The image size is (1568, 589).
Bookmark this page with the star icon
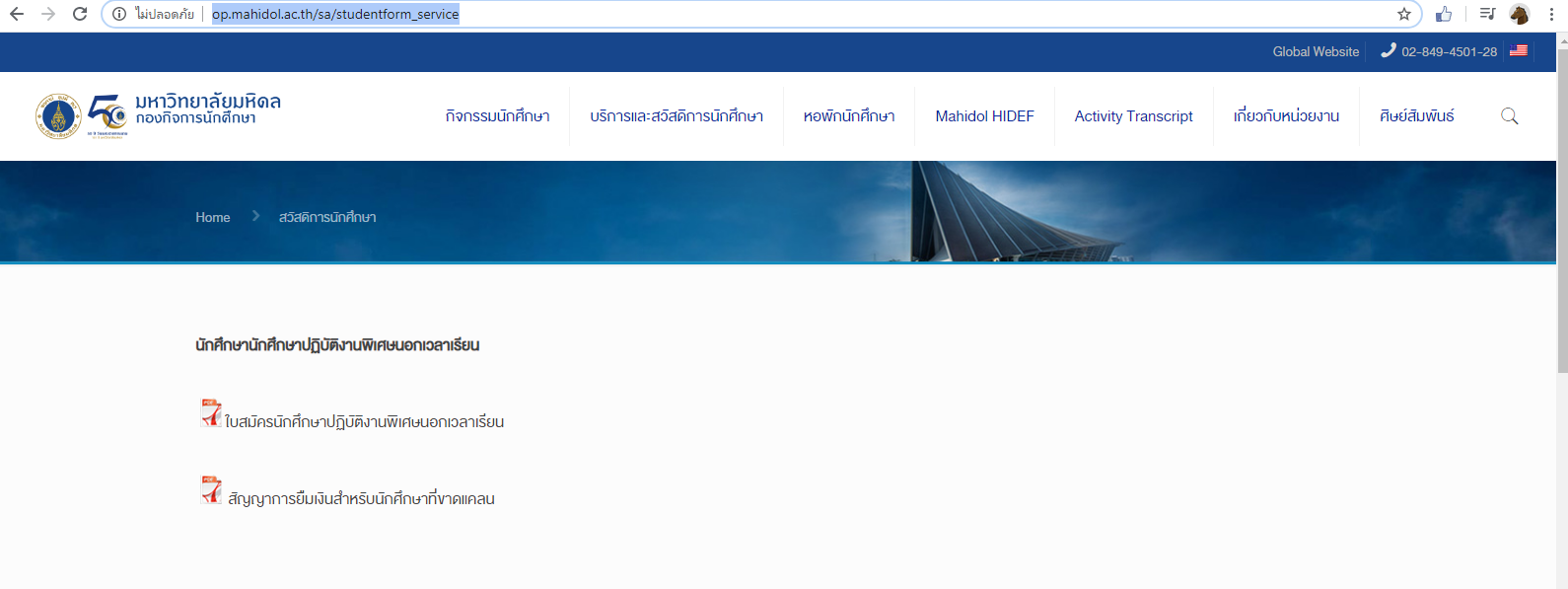click(1404, 14)
